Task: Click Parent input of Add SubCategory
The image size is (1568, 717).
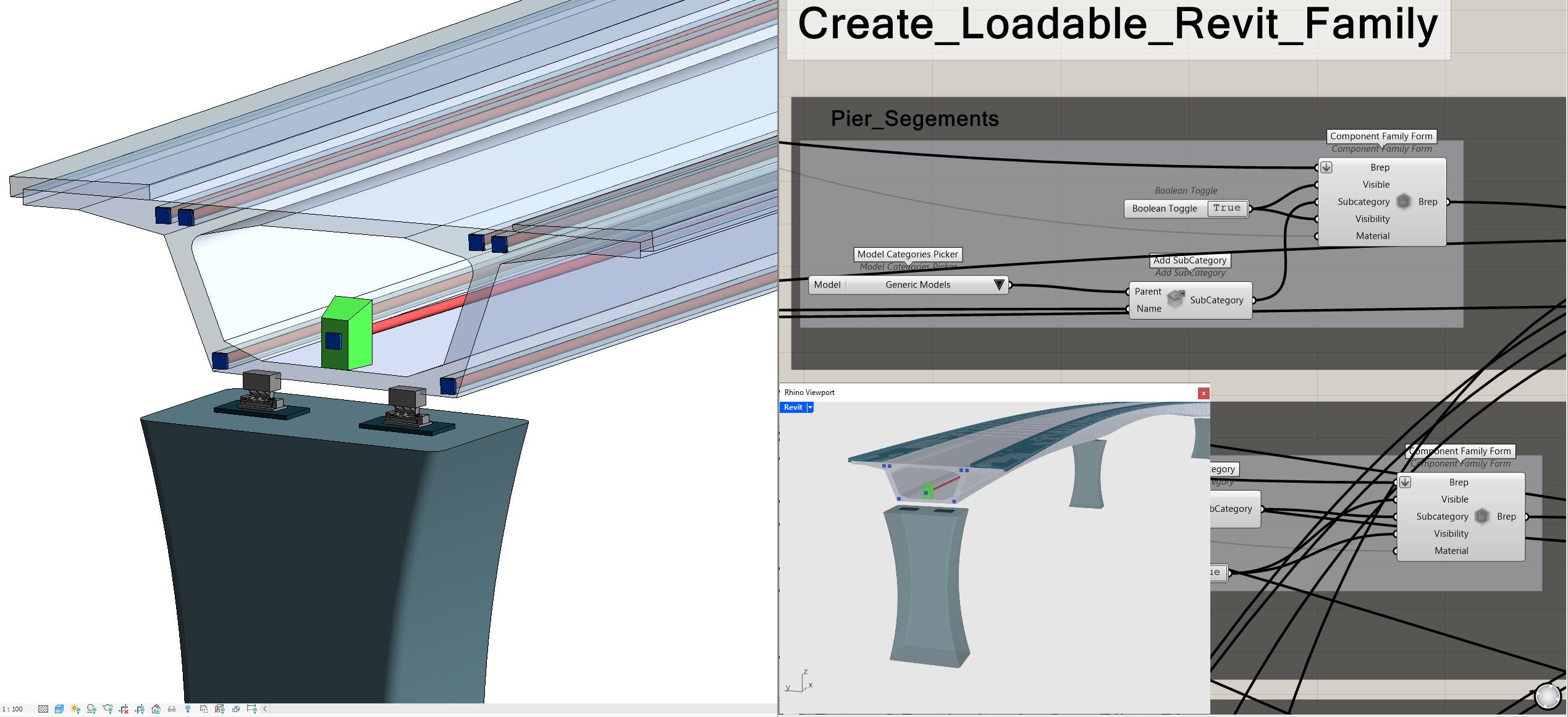Action: (x=1148, y=292)
